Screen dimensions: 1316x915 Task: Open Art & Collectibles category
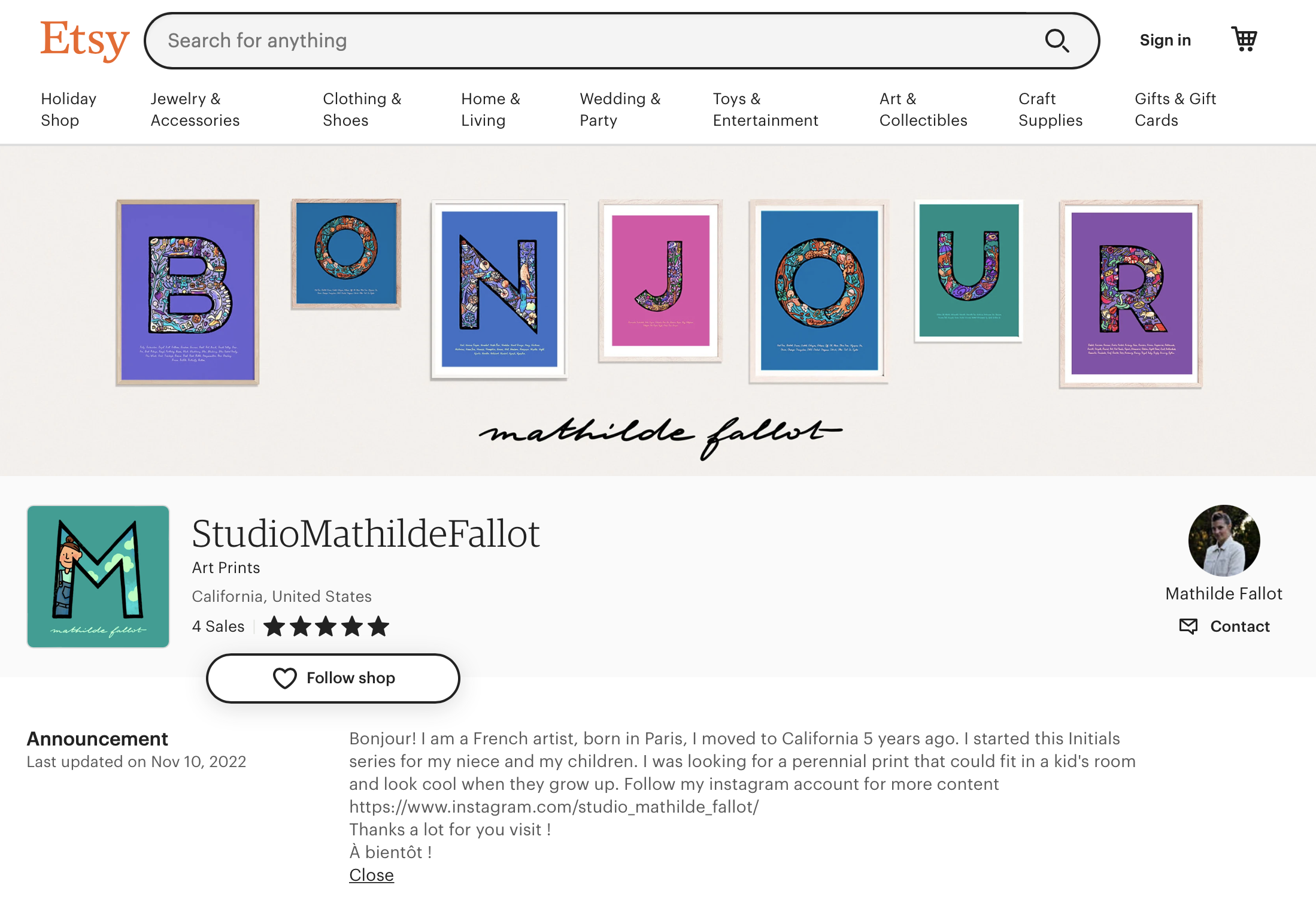coord(923,110)
